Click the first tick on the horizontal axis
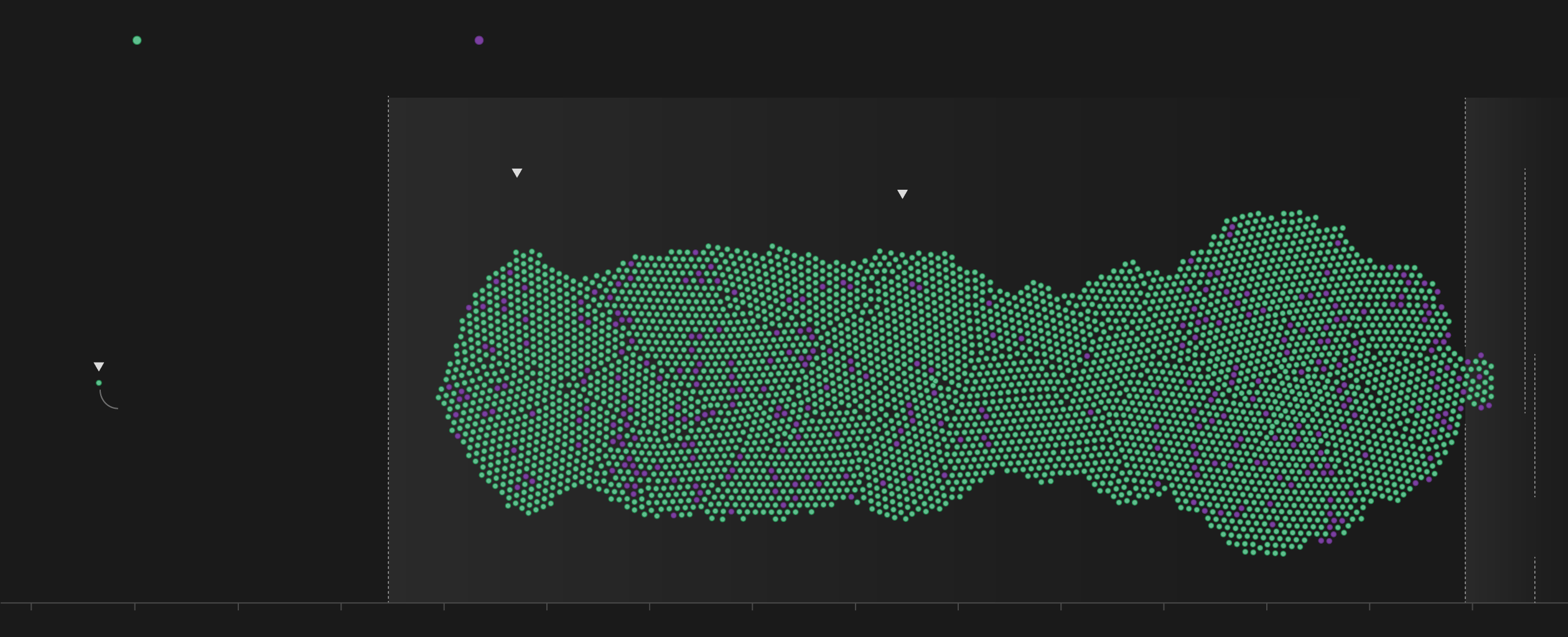The image size is (1568, 637). tap(32, 607)
